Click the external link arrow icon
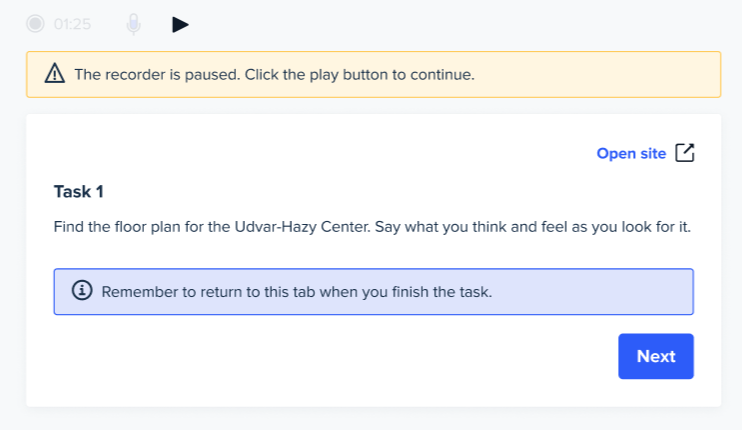Screen dimensions: 742x430 [685, 153]
